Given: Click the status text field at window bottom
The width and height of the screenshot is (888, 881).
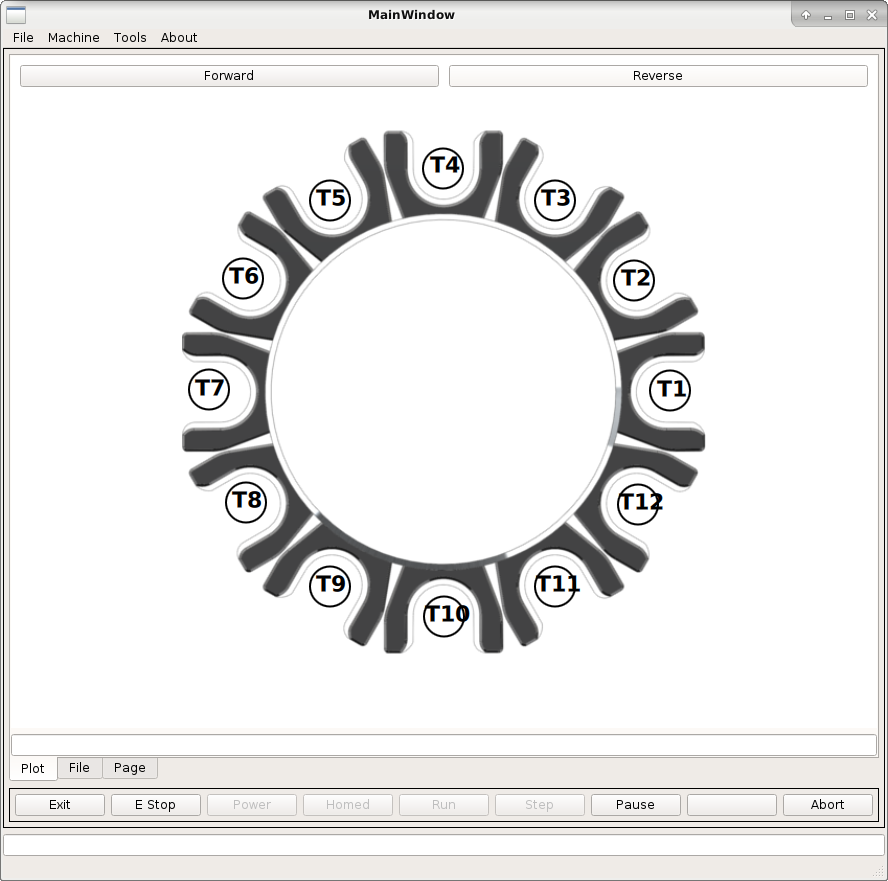Looking at the screenshot, I should tap(444, 845).
